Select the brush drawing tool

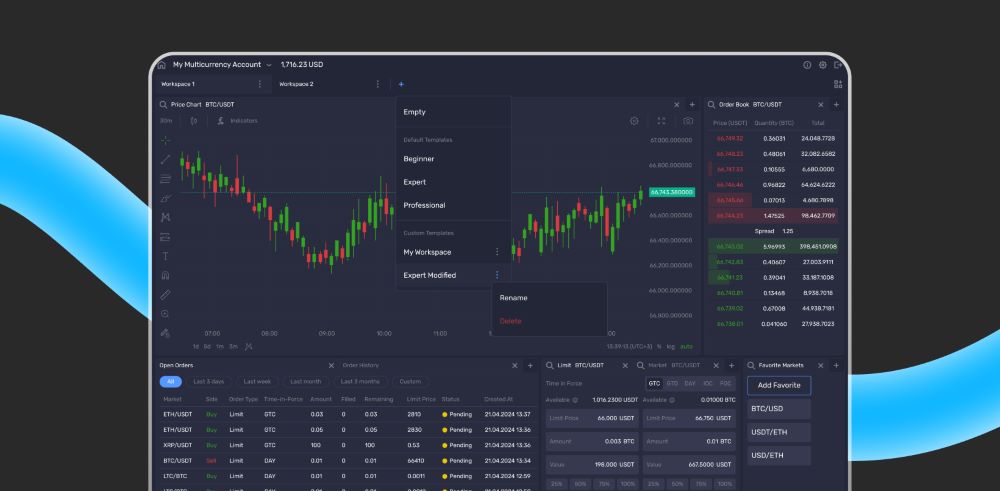tap(166, 198)
